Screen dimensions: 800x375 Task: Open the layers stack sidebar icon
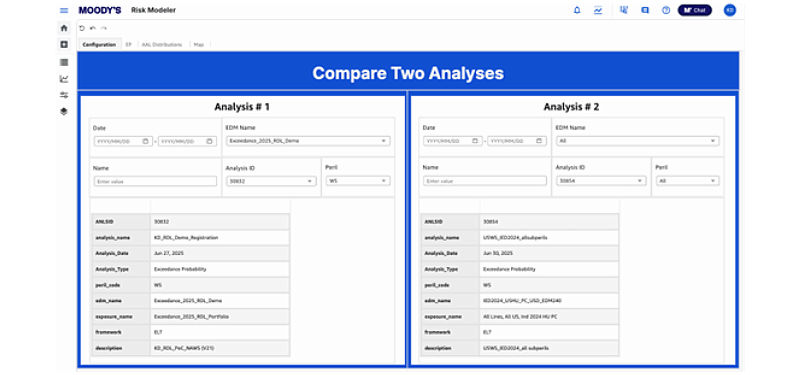(64, 111)
